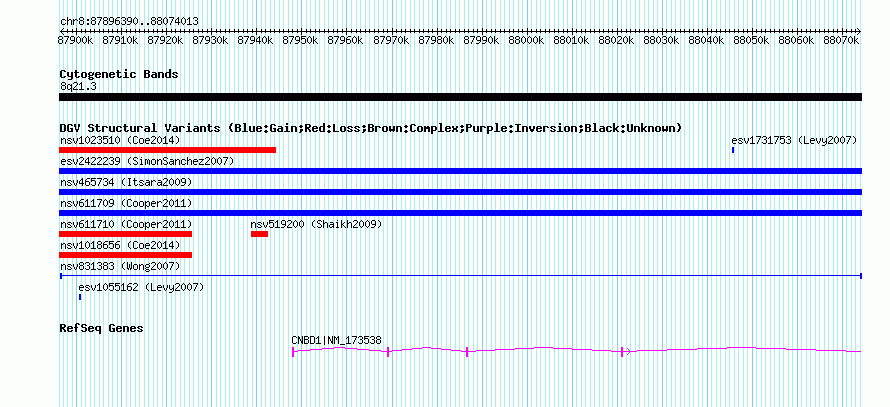Click the chr8:87896390..88074013 coordinates text

coord(129,22)
